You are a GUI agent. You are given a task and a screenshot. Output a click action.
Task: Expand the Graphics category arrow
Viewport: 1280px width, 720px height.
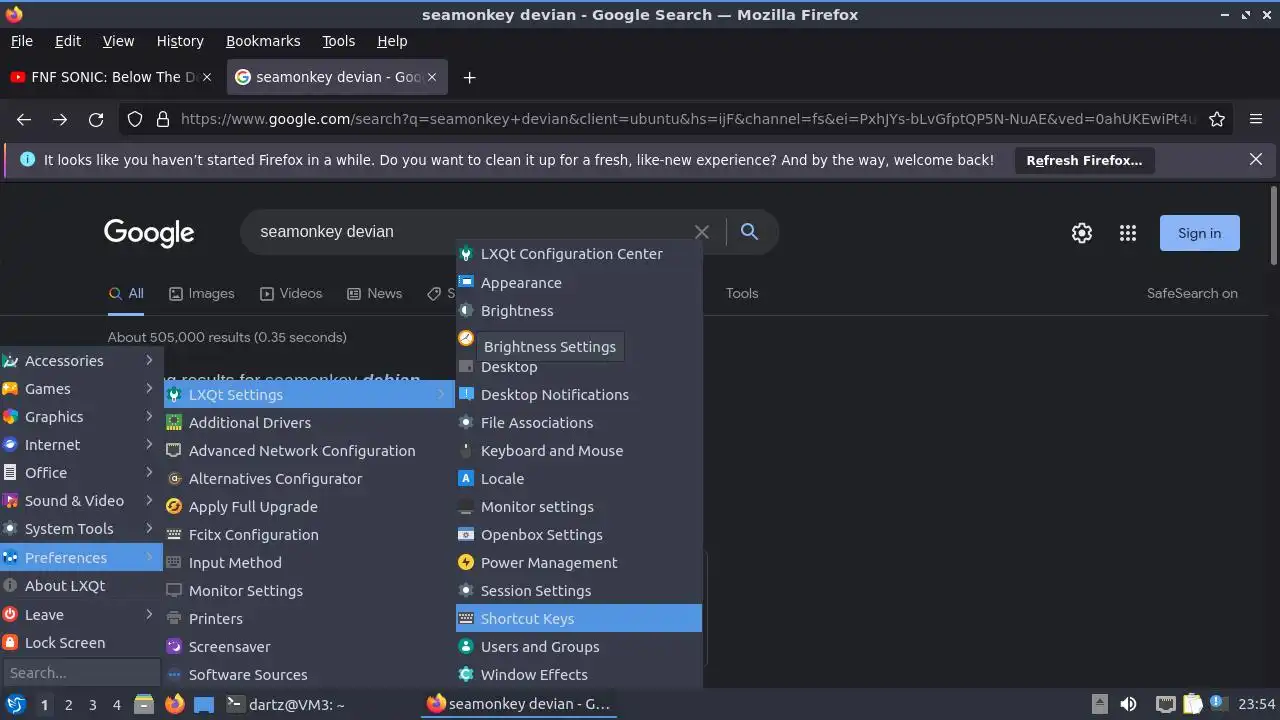point(149,416)
